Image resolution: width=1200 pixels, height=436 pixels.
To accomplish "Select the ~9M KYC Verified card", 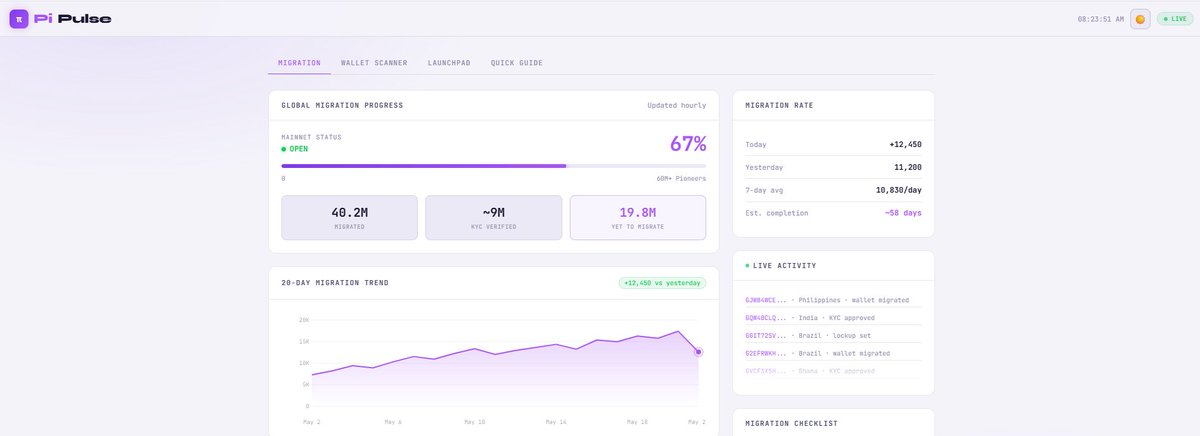I will coord(494,218).
